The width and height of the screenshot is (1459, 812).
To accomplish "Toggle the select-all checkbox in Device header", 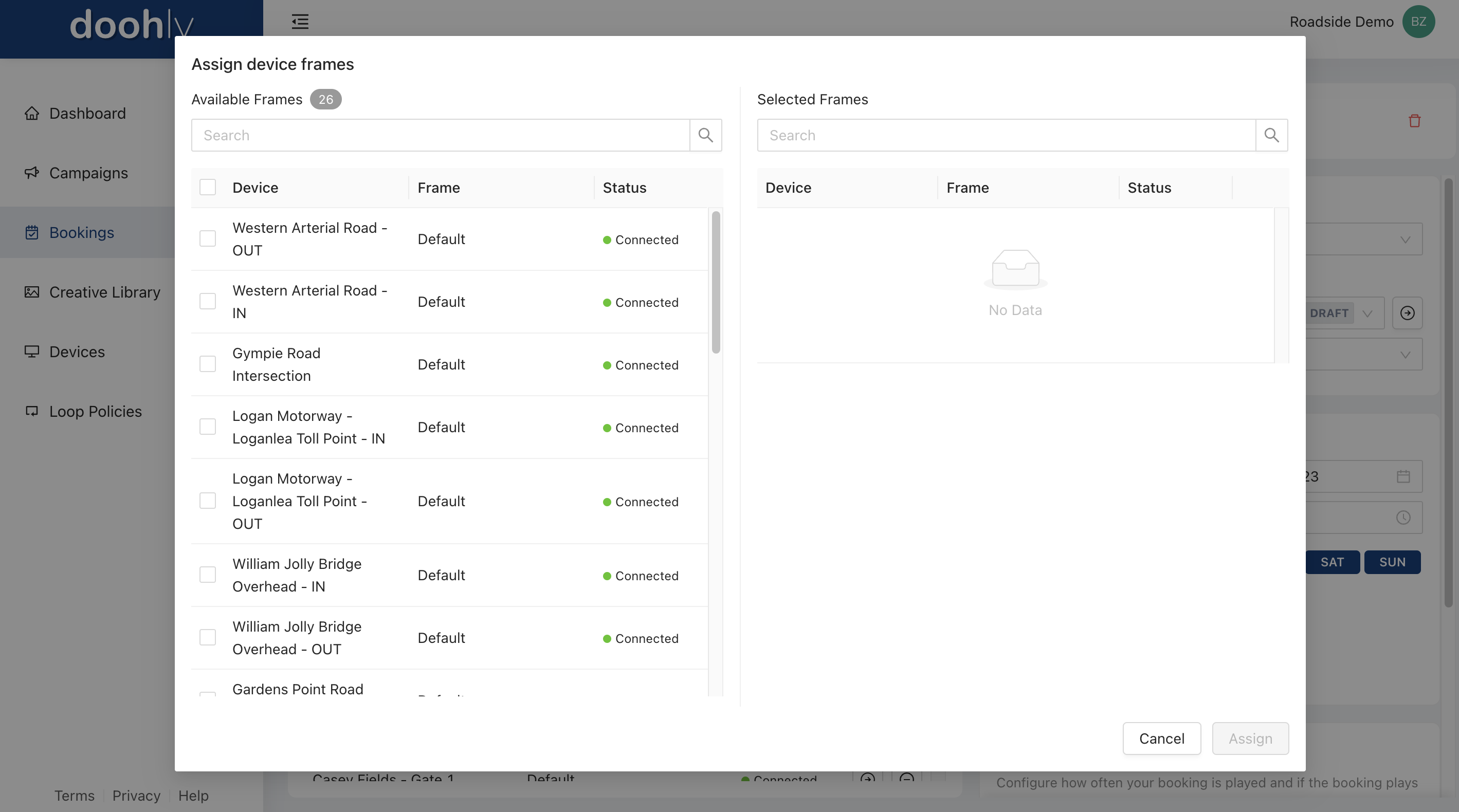I will pos(207,188).
